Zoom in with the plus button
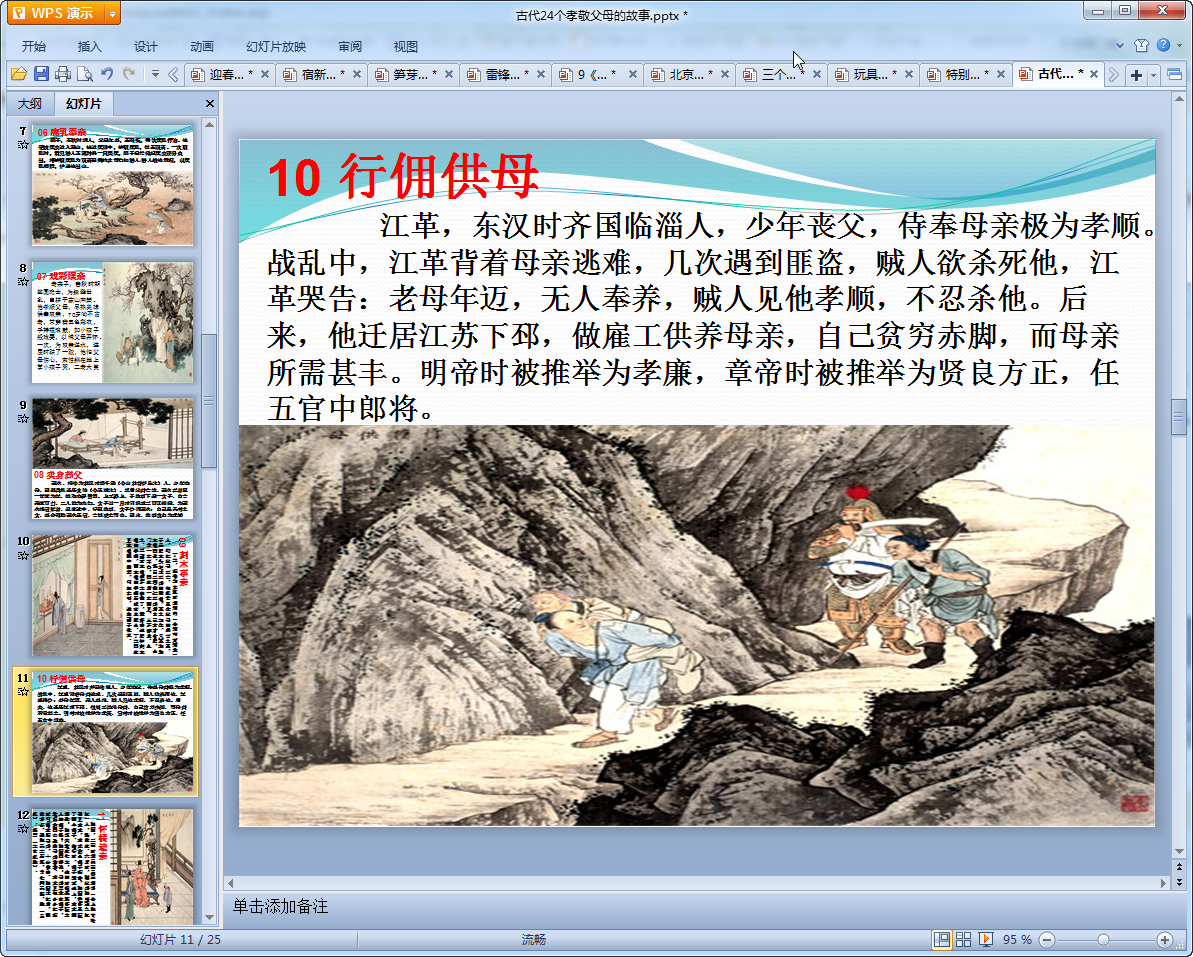This screenshot has height=957, width=1193. coord(1165,940)
